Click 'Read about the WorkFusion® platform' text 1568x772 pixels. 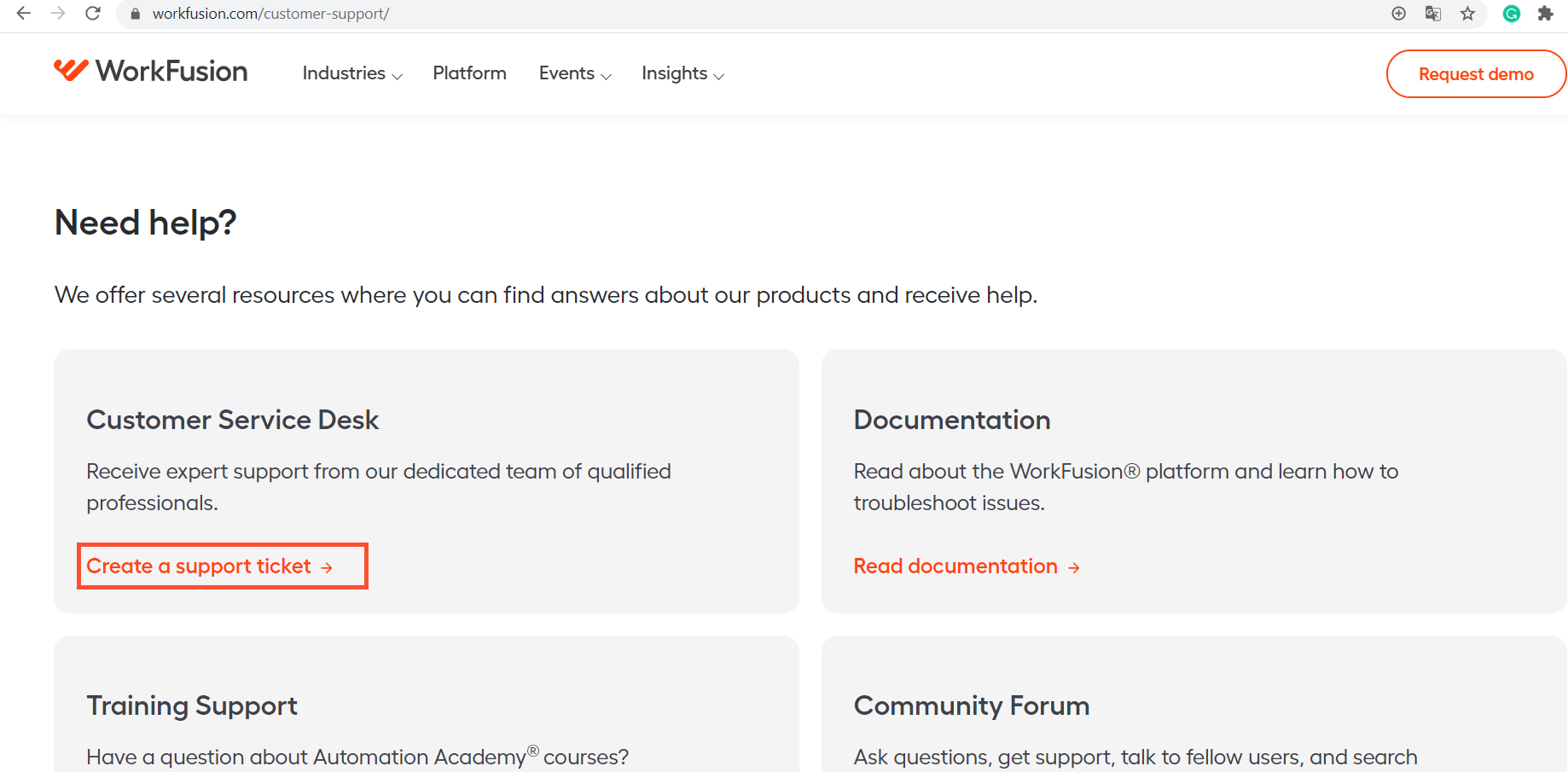click(1126, 487)
